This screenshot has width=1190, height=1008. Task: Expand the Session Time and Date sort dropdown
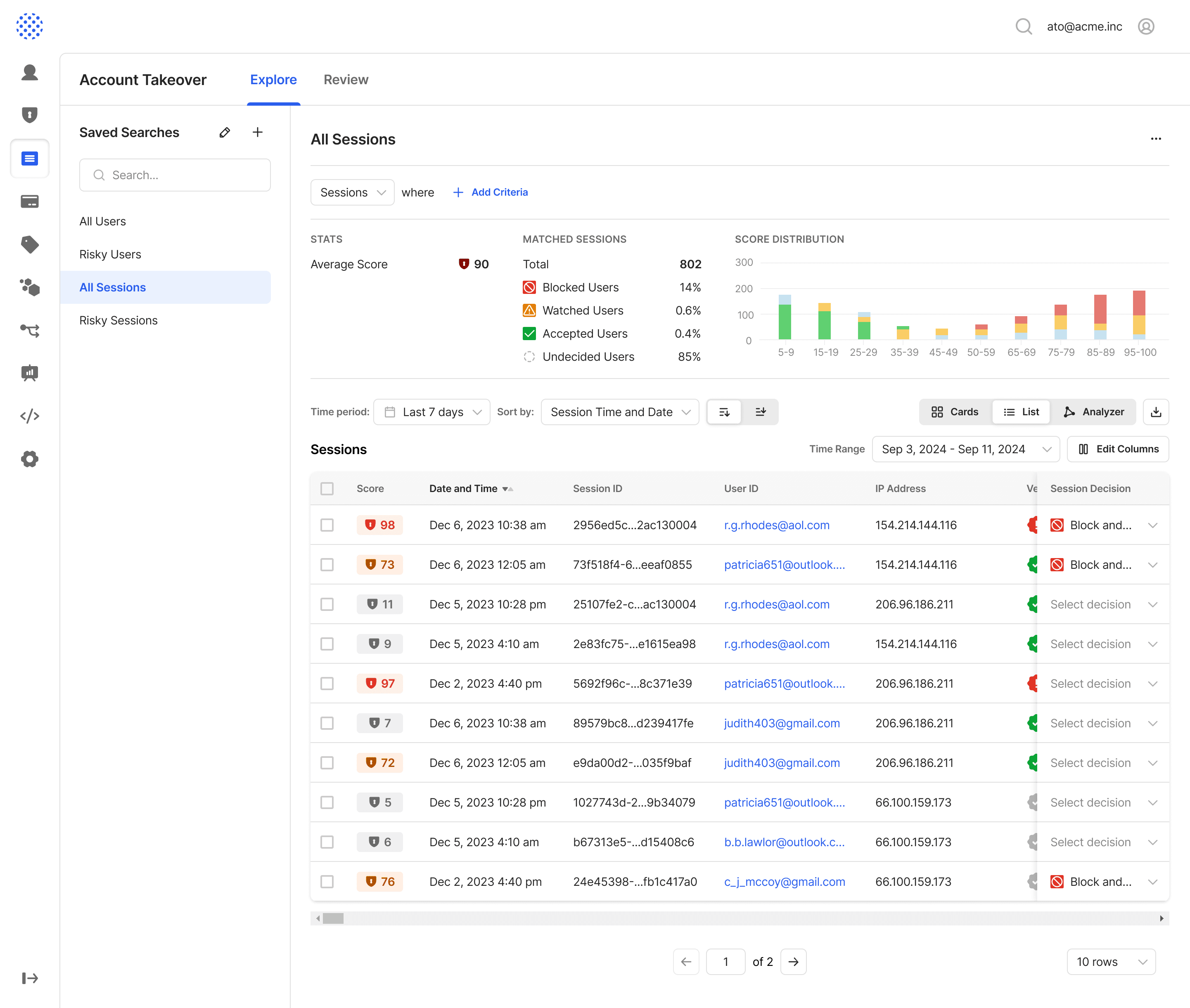coord(620,412)
